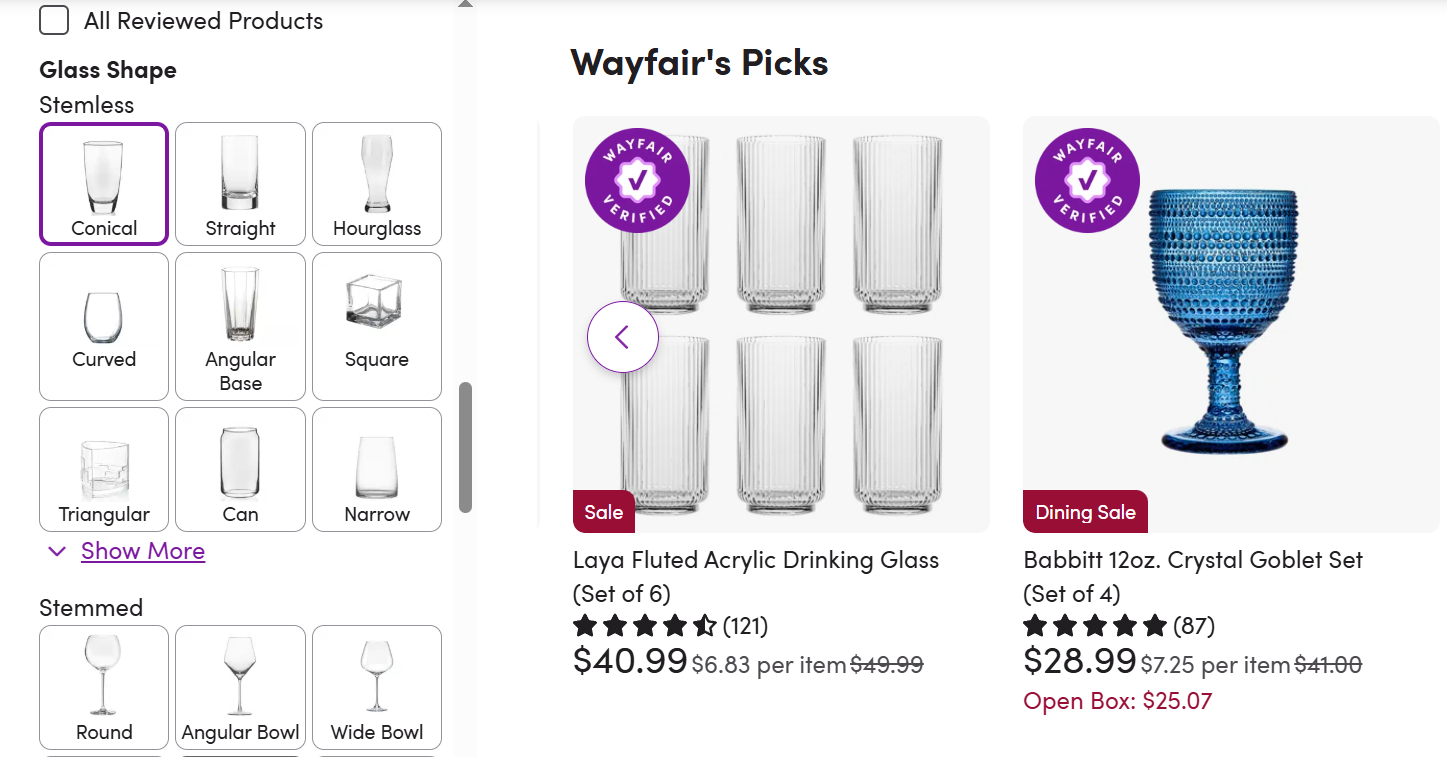Select the Straight glass shape filter
The height and width of the screenshot is (757, 1447).
[x=240, y=184]
